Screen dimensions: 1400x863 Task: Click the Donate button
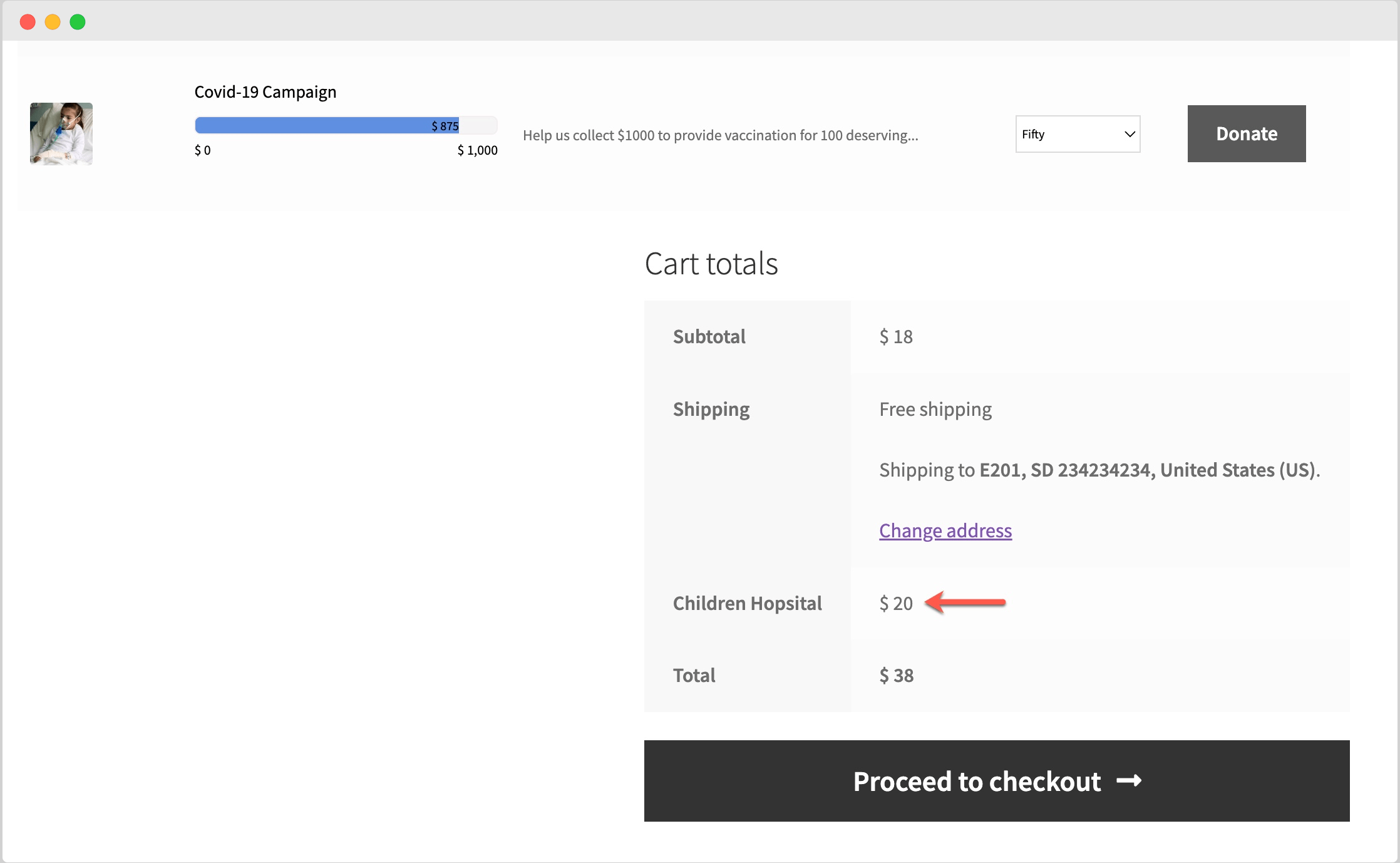tap(1245, 133)
